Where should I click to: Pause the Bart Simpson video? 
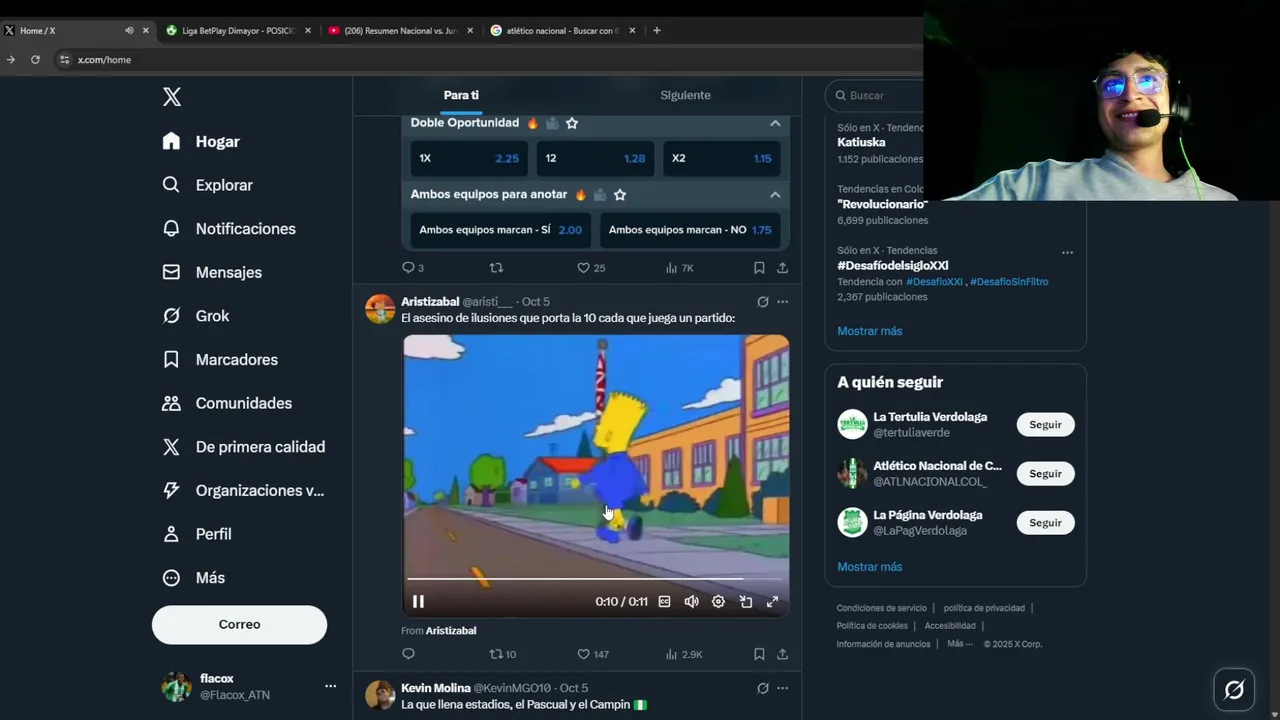[418, 602]
